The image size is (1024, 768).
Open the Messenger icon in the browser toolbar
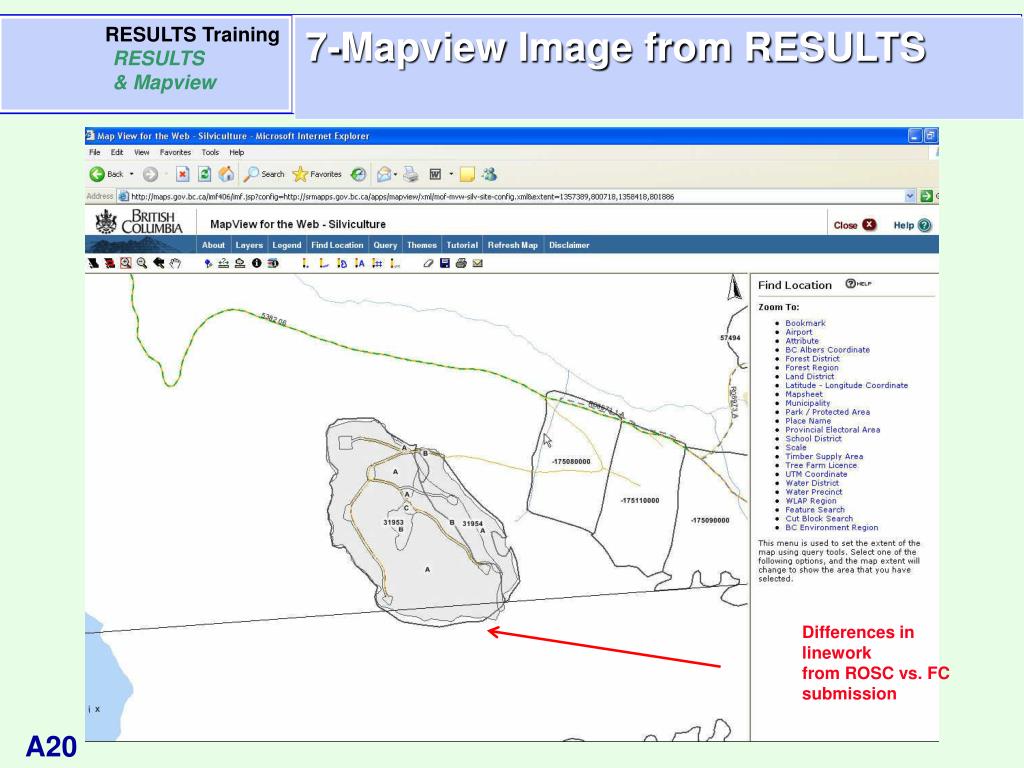point(489,174)
